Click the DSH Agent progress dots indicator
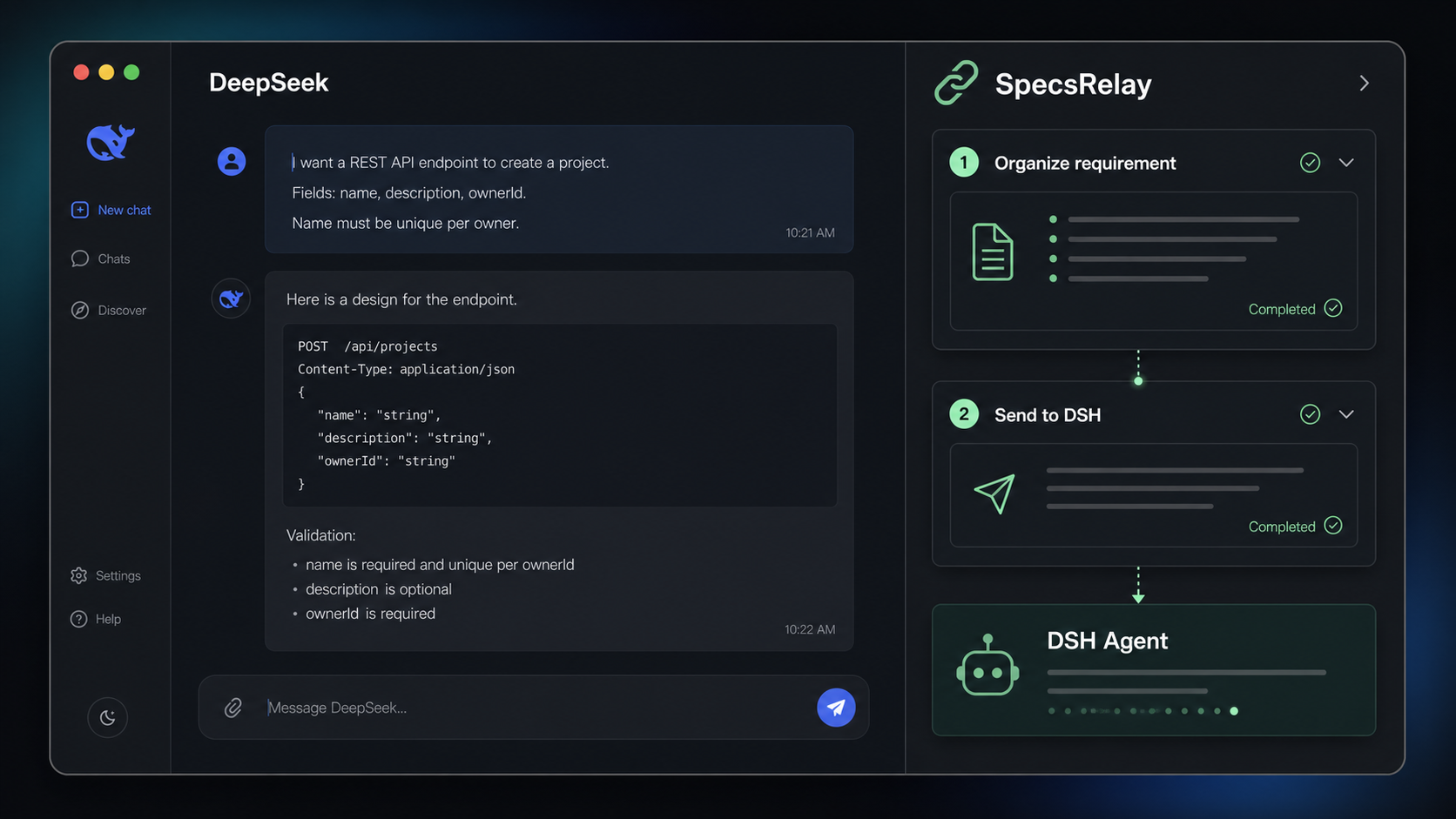The image size is (1456, 819). (x=1143, y=711)
